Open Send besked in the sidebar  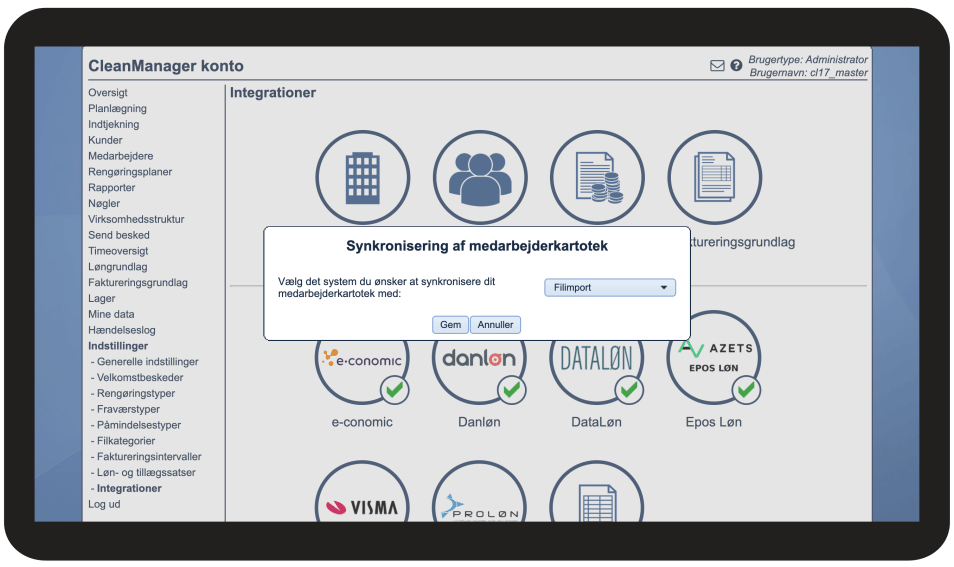coord(119,235)
